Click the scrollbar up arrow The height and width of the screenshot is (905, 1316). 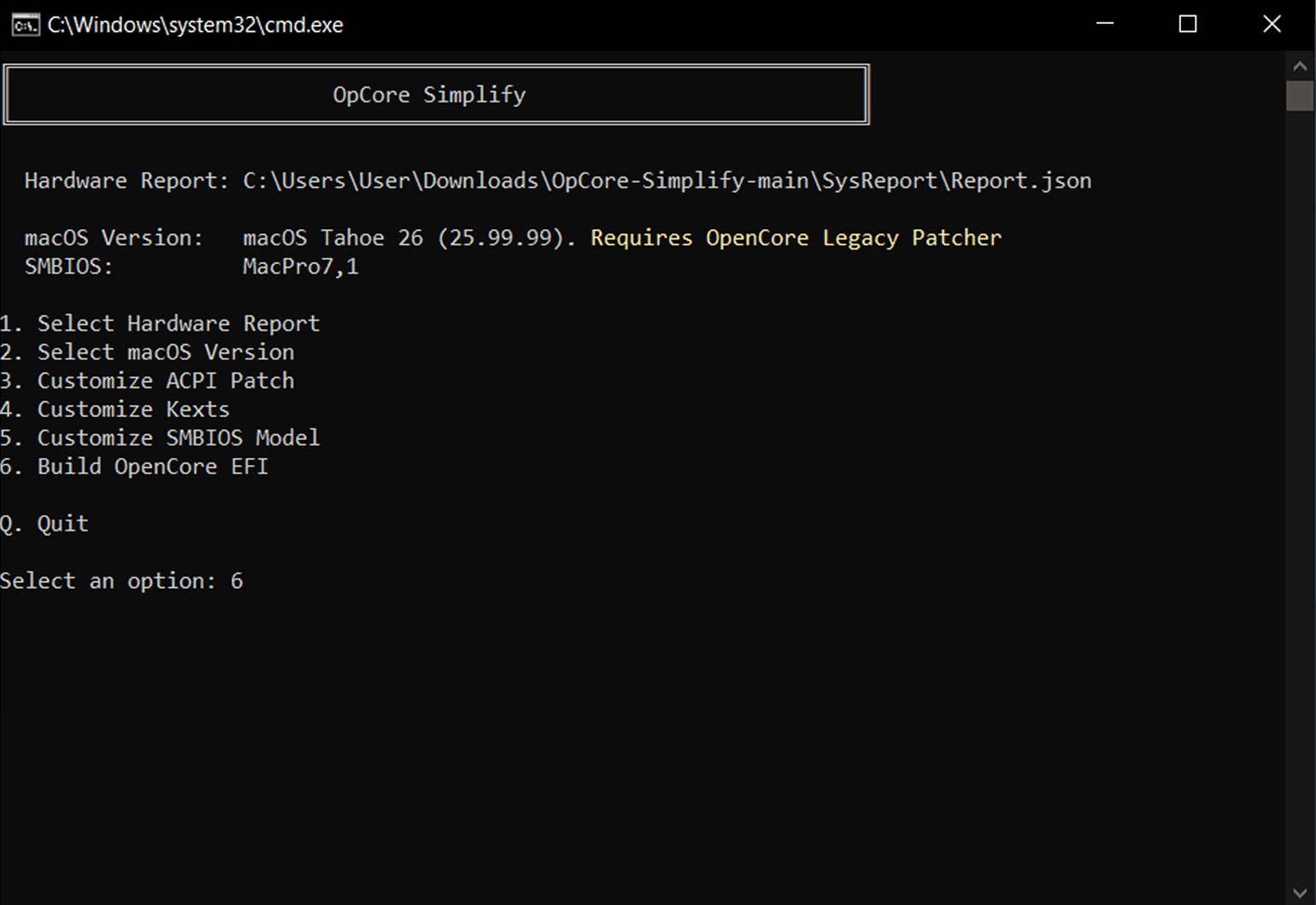pos(1300,66)
